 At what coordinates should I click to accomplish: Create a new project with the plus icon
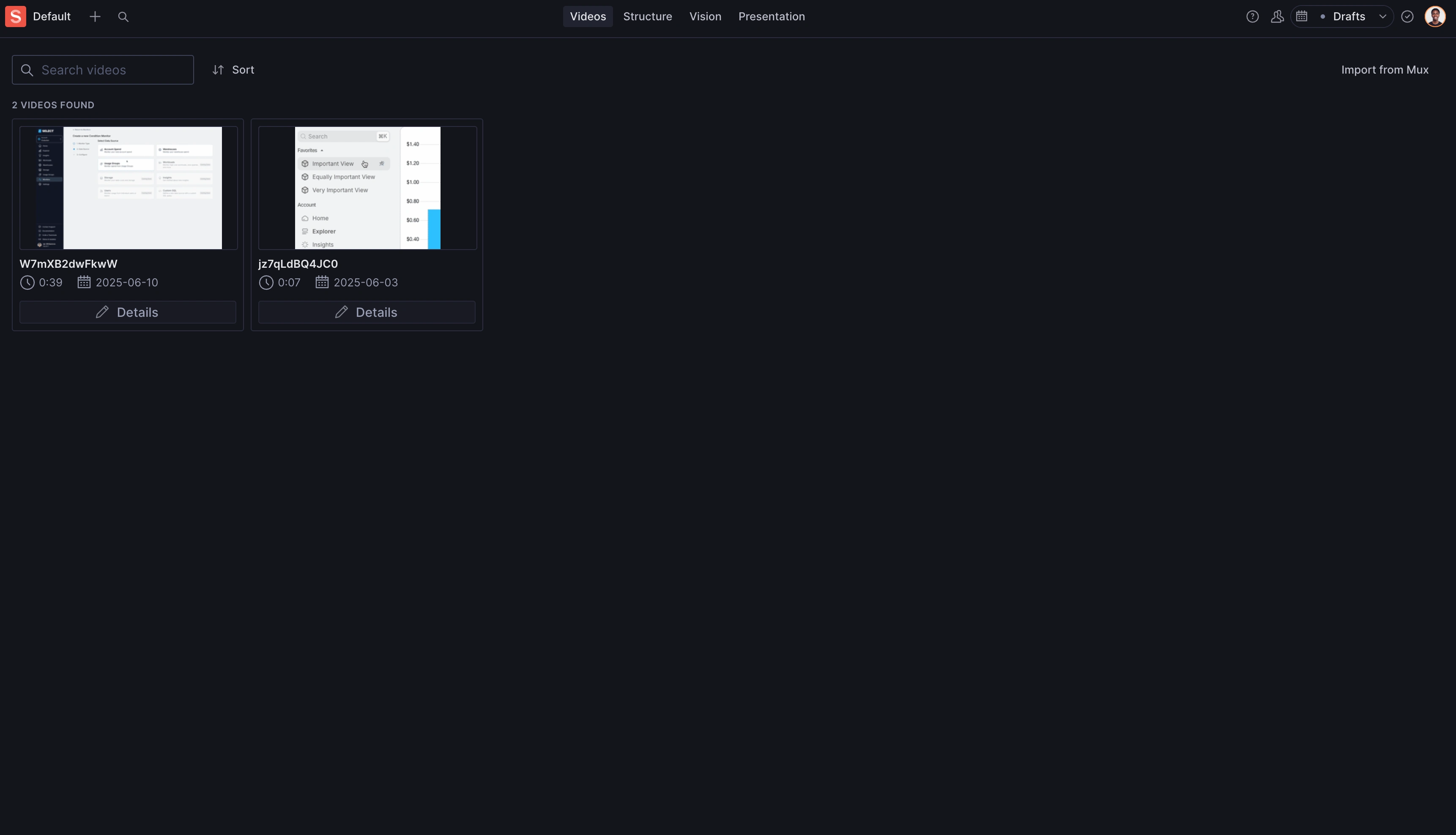(x=95, y=16)
